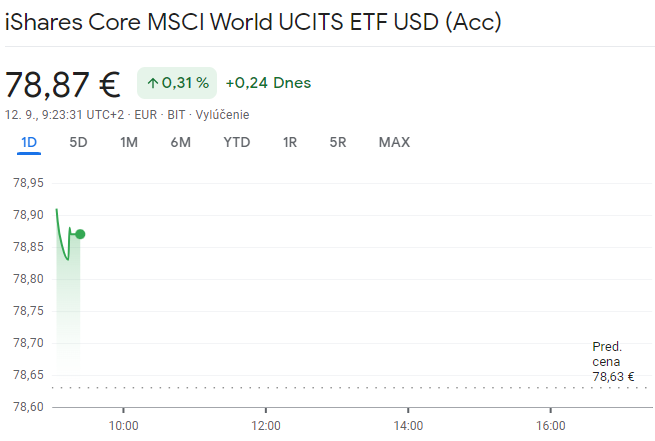Click the +0,24 Dnes change label
The image size is (655, 441).
pos(268,83)
